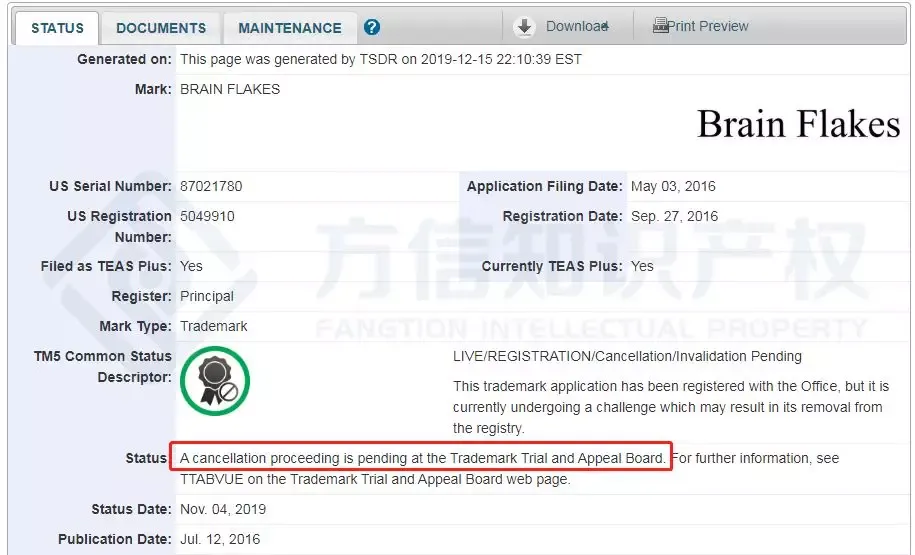Viewport: 915px width, 555px height.
Task: Click the Mark Type value Trademark
Action: [x=214, y=326]
